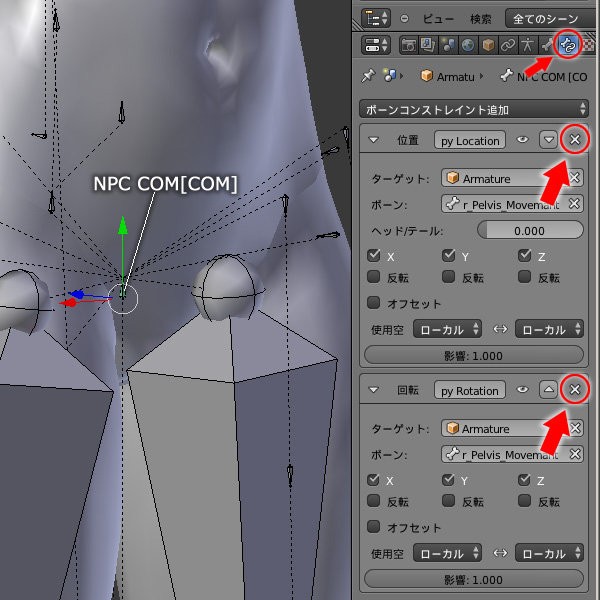Click Location constraint 影響 1.000 slider
The image size is (600, 600).
pos(474,355)
